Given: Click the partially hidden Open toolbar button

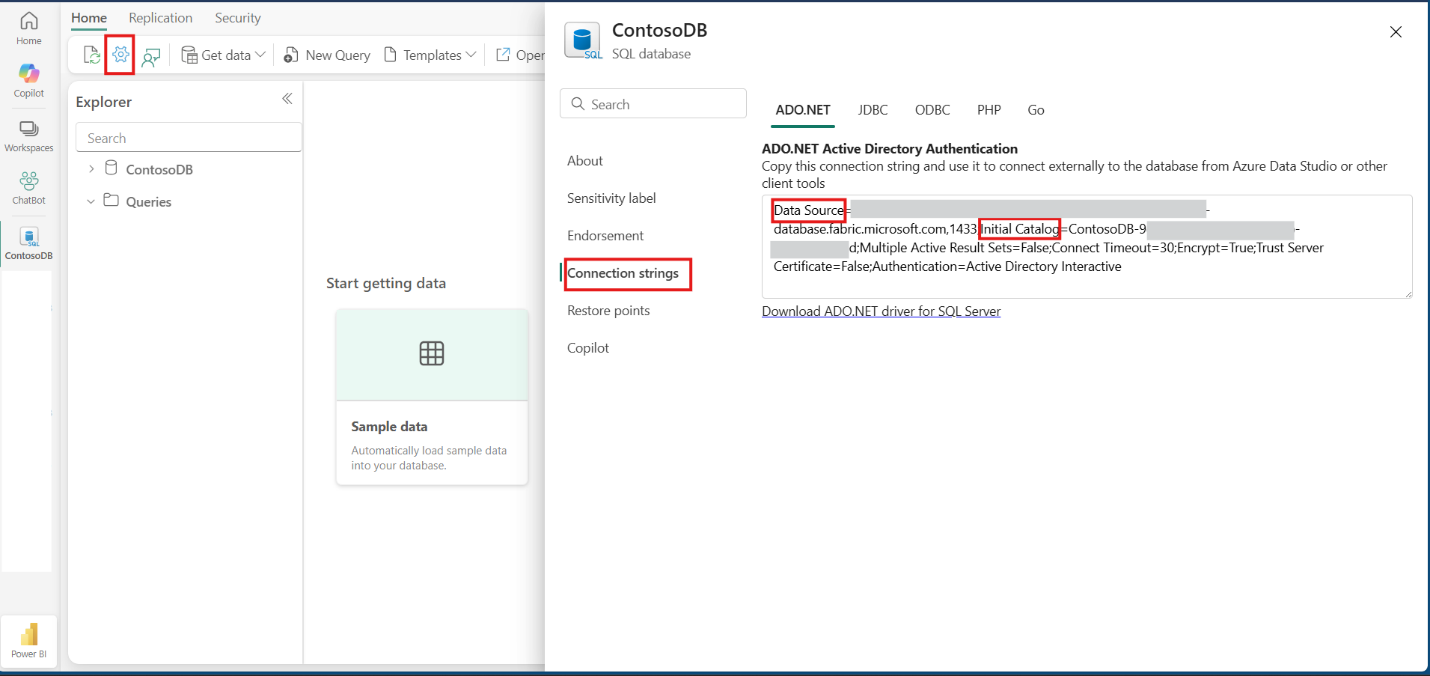Looking at the screenshot, I should coord(520,55).
